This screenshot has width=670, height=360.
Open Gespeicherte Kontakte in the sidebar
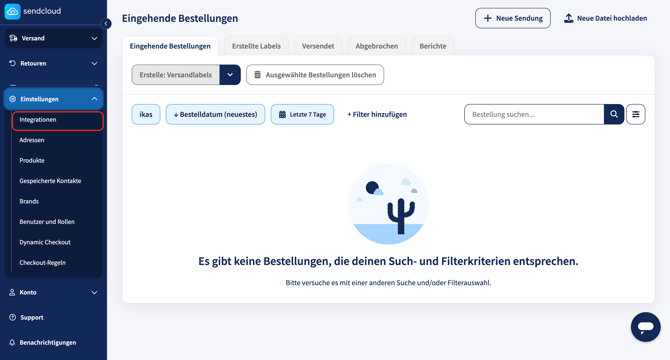[50, 181]
